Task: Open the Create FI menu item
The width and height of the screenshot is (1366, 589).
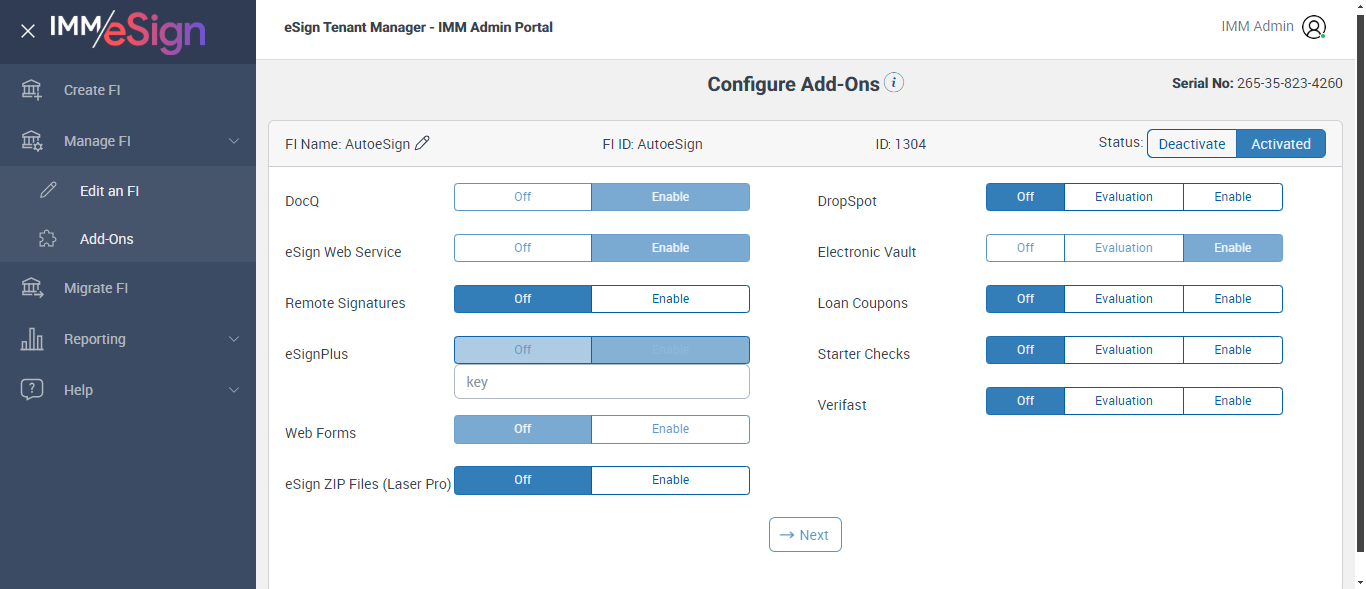Action: (92, 90)
